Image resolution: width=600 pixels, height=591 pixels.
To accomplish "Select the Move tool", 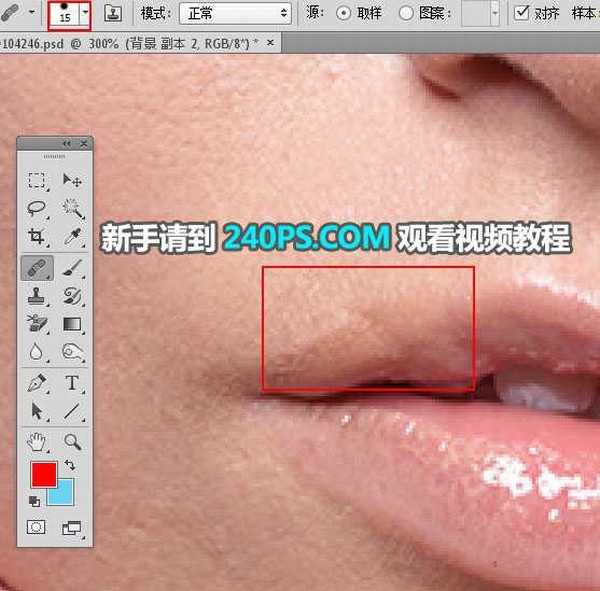I will coord(72,180).
